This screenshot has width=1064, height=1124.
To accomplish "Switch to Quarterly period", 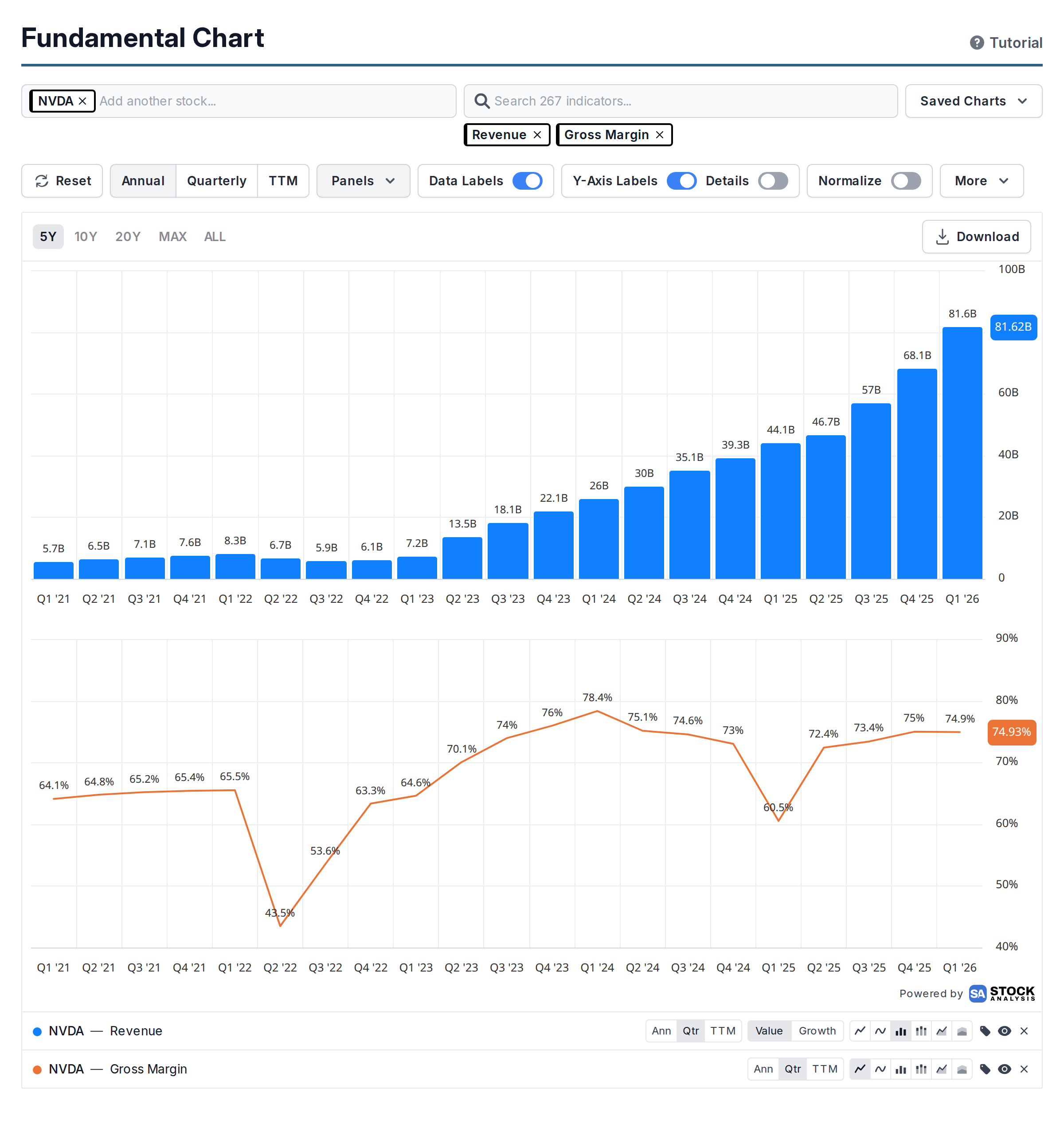I will pyautogui.click(x=217, y=181).
